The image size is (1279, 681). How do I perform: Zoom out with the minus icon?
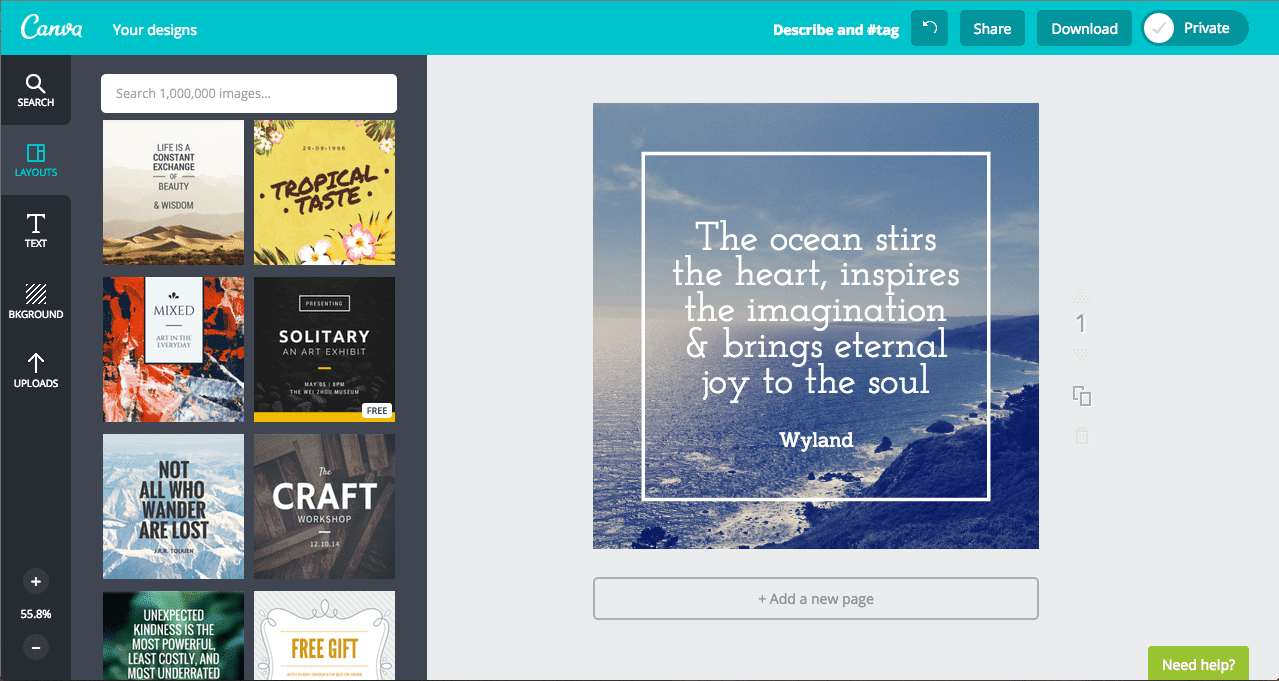[35, 647]
